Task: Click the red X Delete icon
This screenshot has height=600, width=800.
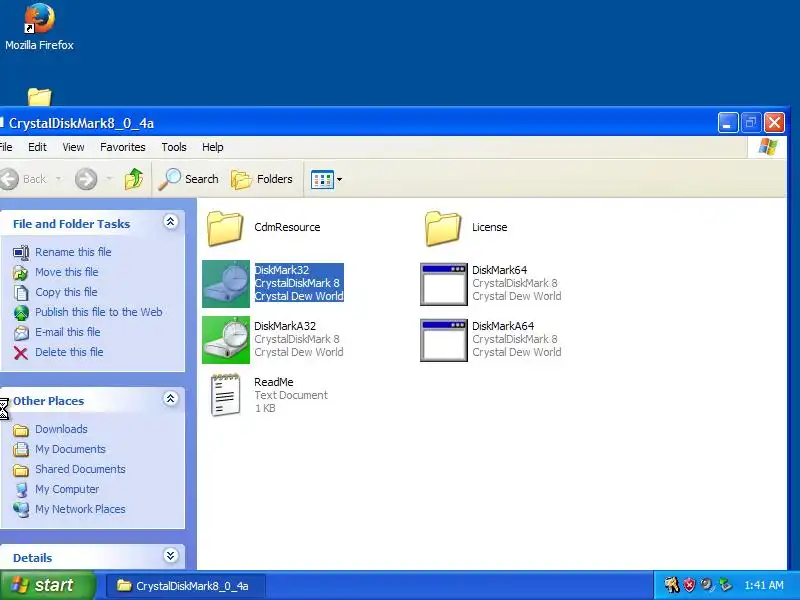Action: click(21, 353)
